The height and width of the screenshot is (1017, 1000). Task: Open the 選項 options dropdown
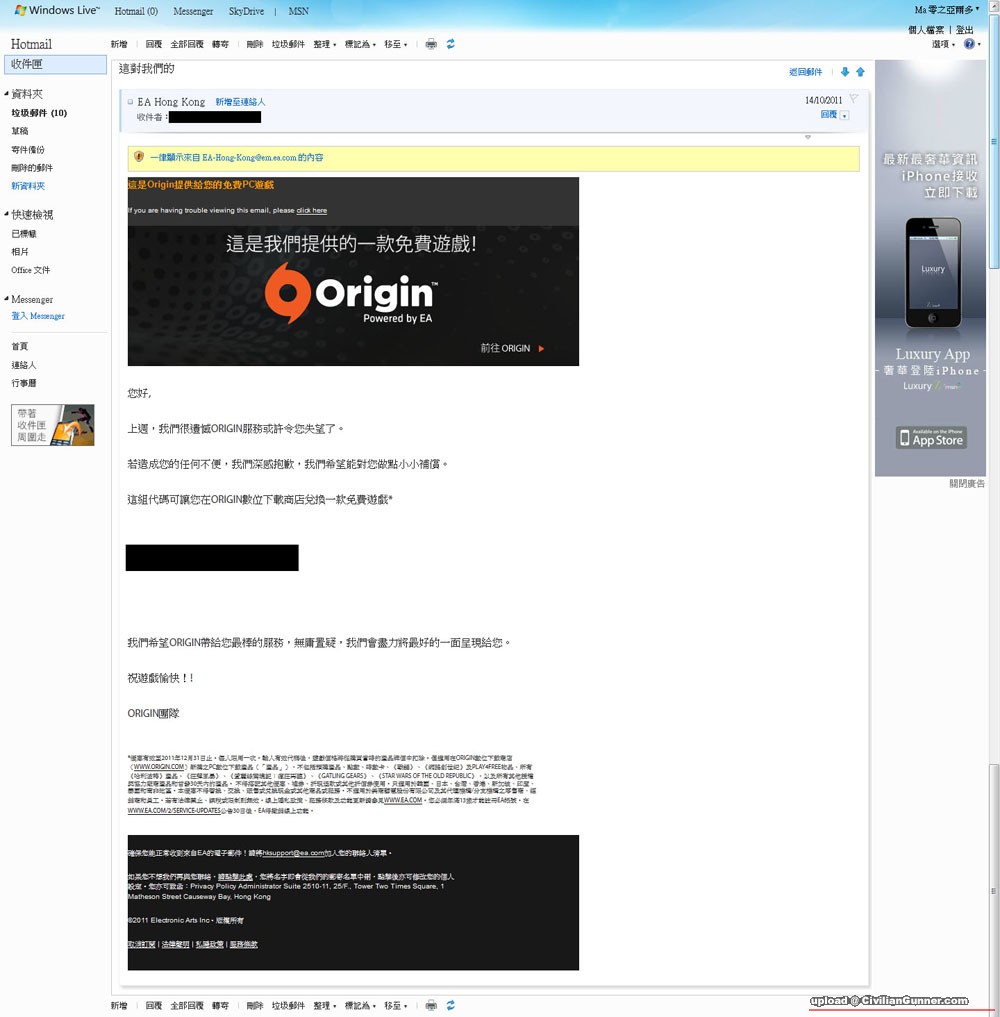[943, 44]
